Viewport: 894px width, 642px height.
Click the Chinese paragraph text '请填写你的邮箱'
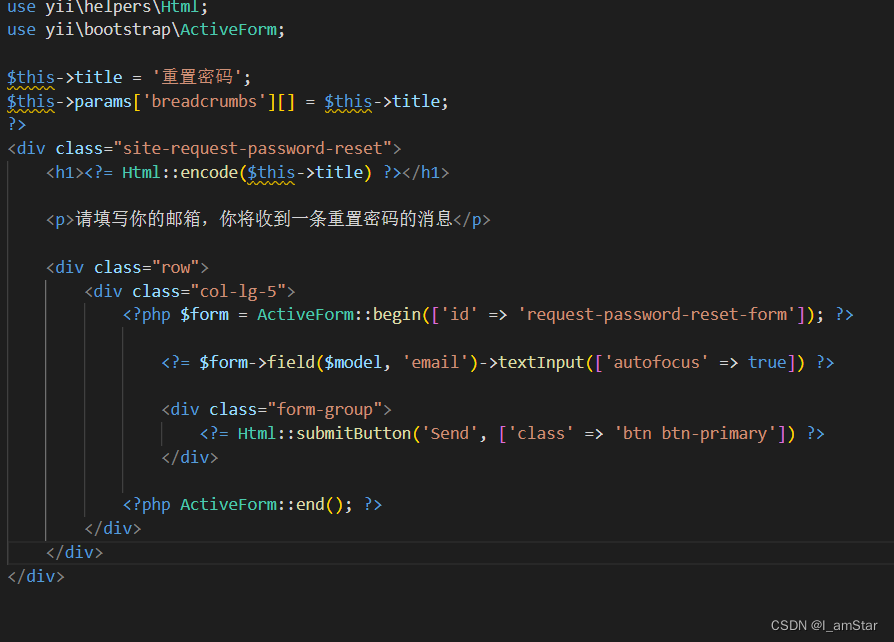(x=137, y=219)
